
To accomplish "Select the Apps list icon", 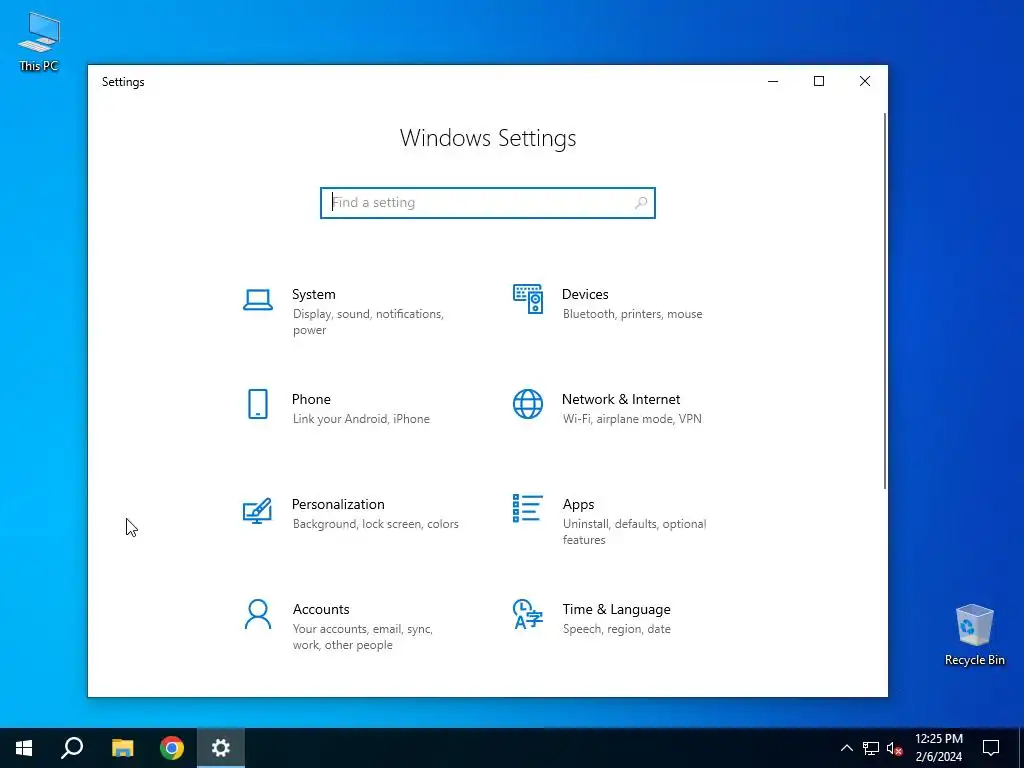I will pyautogui.click(x=528, y=508).
